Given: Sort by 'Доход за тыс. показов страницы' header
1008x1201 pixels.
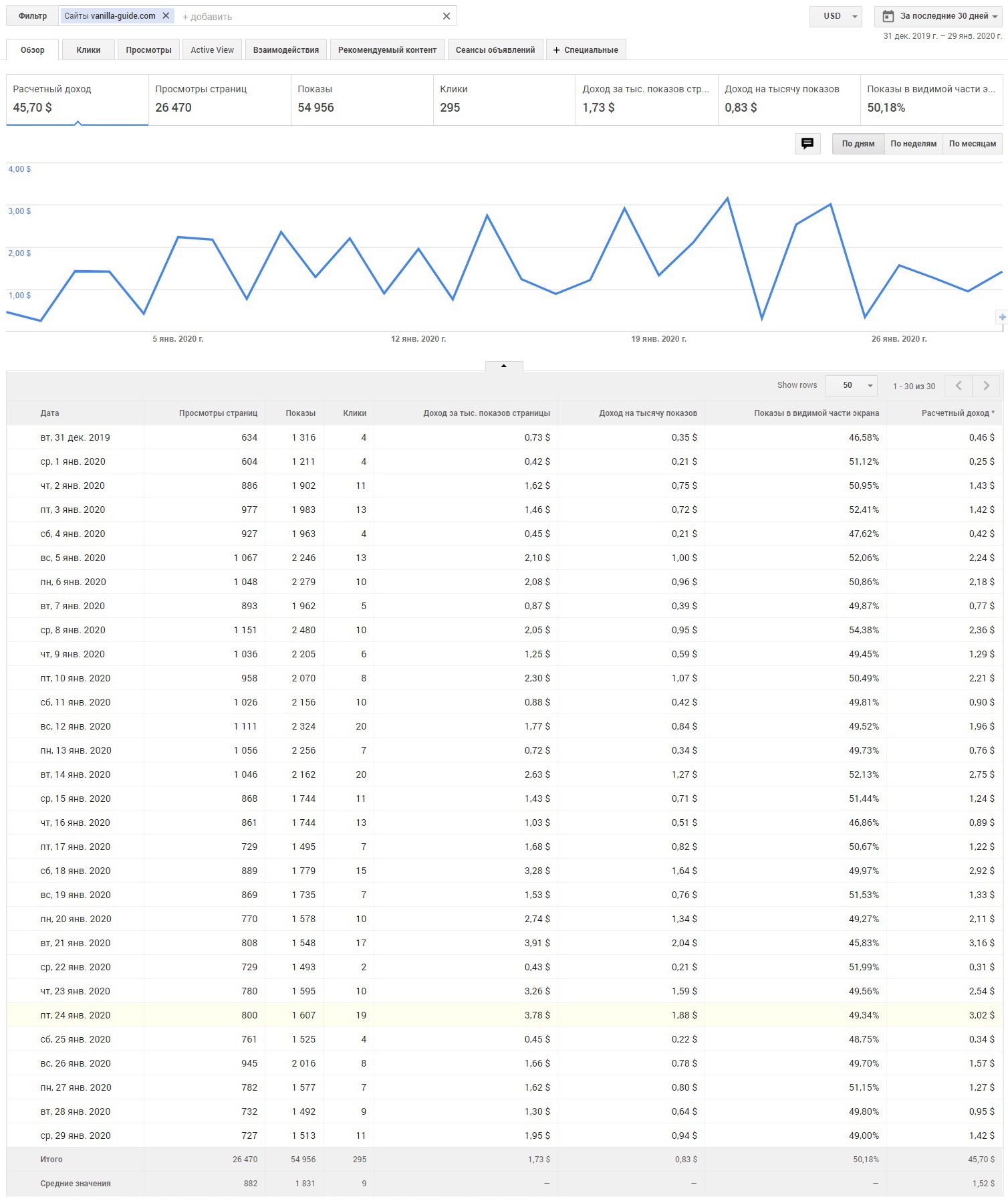Looking at the screenshot, I should pyautogui.click(x=487, y=413).
